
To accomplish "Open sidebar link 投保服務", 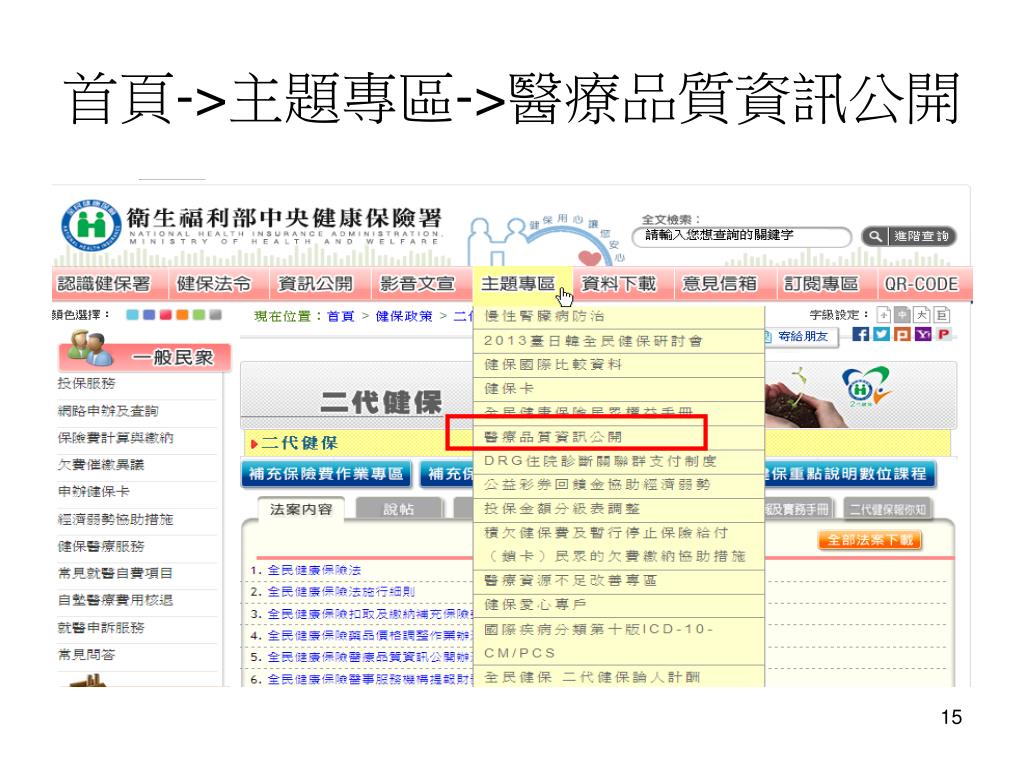I will (86, 383).
